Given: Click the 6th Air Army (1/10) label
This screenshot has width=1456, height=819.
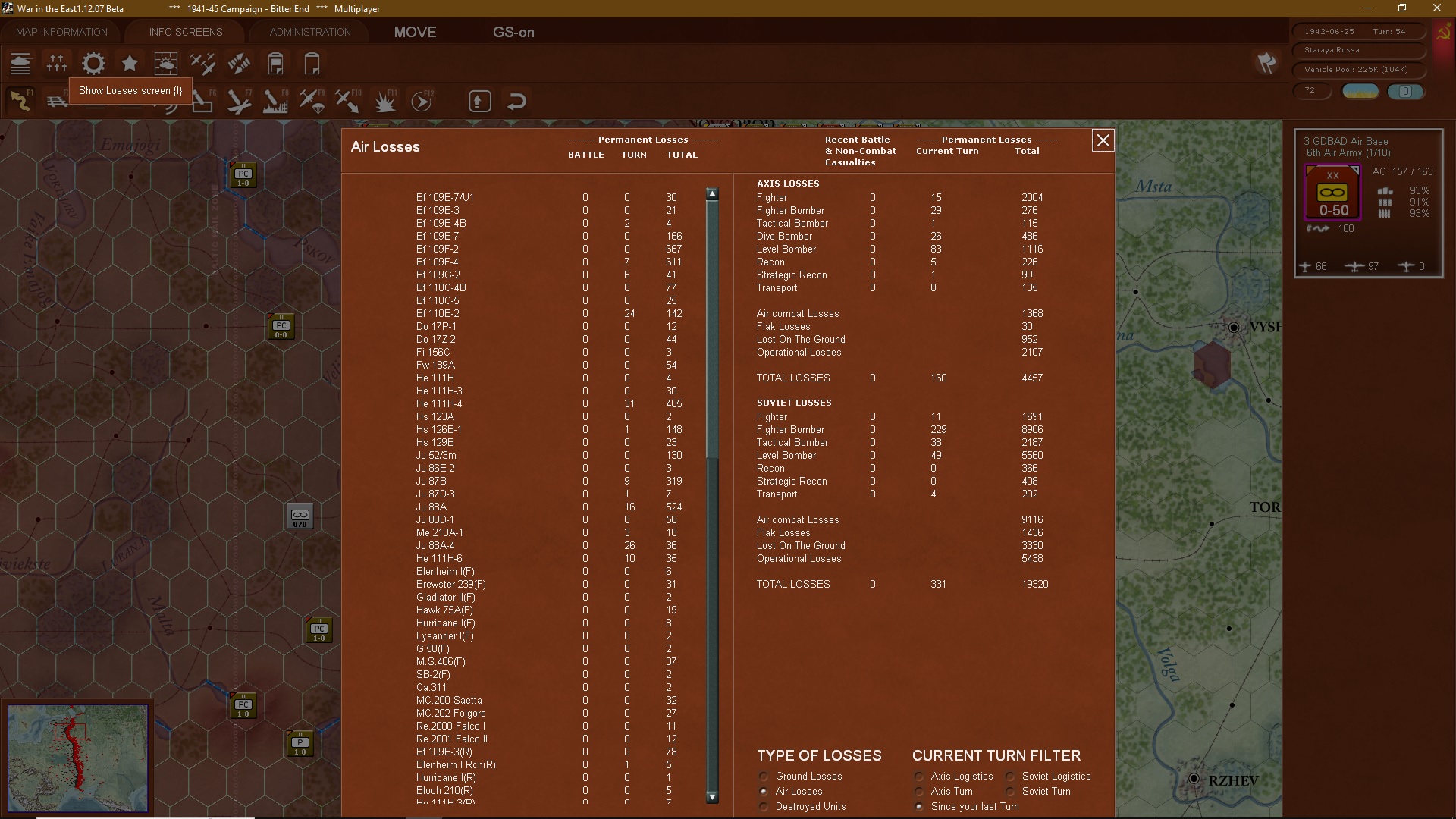Looking at the screenshot, I should click(1348, 153).
